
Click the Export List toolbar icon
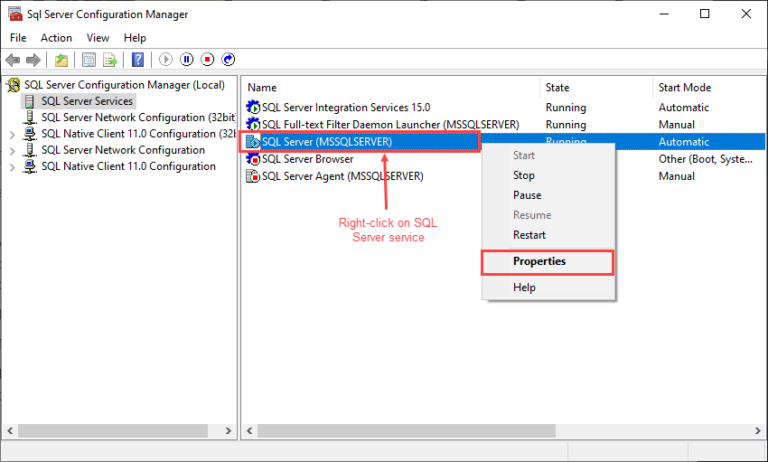tap(109, 60)
